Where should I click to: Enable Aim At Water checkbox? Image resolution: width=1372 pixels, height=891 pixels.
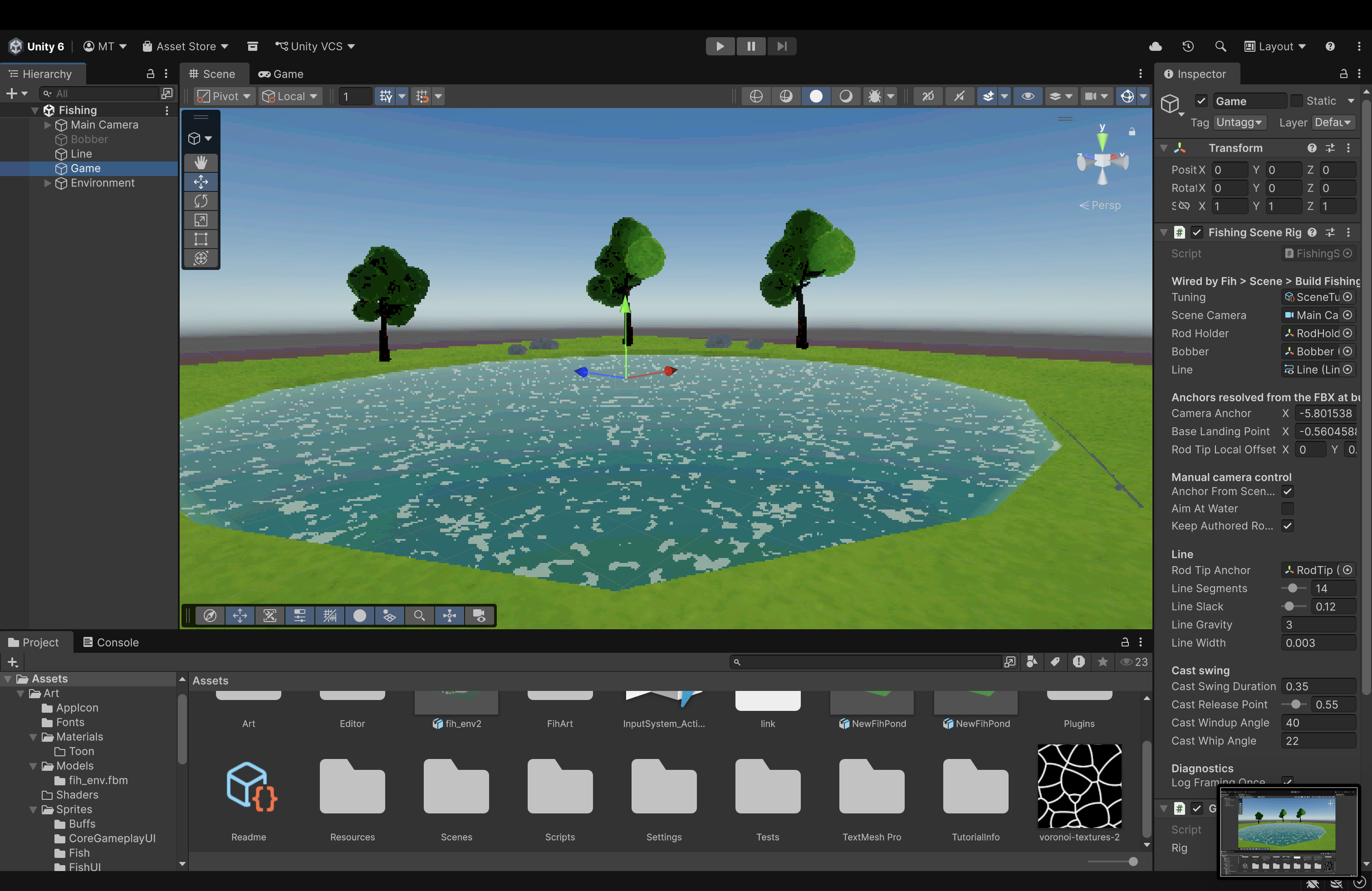[x=1287, y=508]
